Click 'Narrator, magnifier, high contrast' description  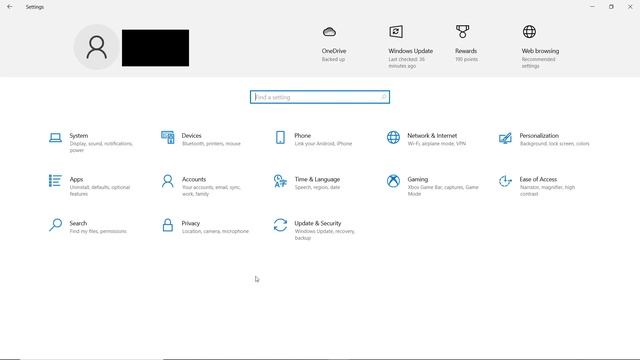click(x=547, y=191)
